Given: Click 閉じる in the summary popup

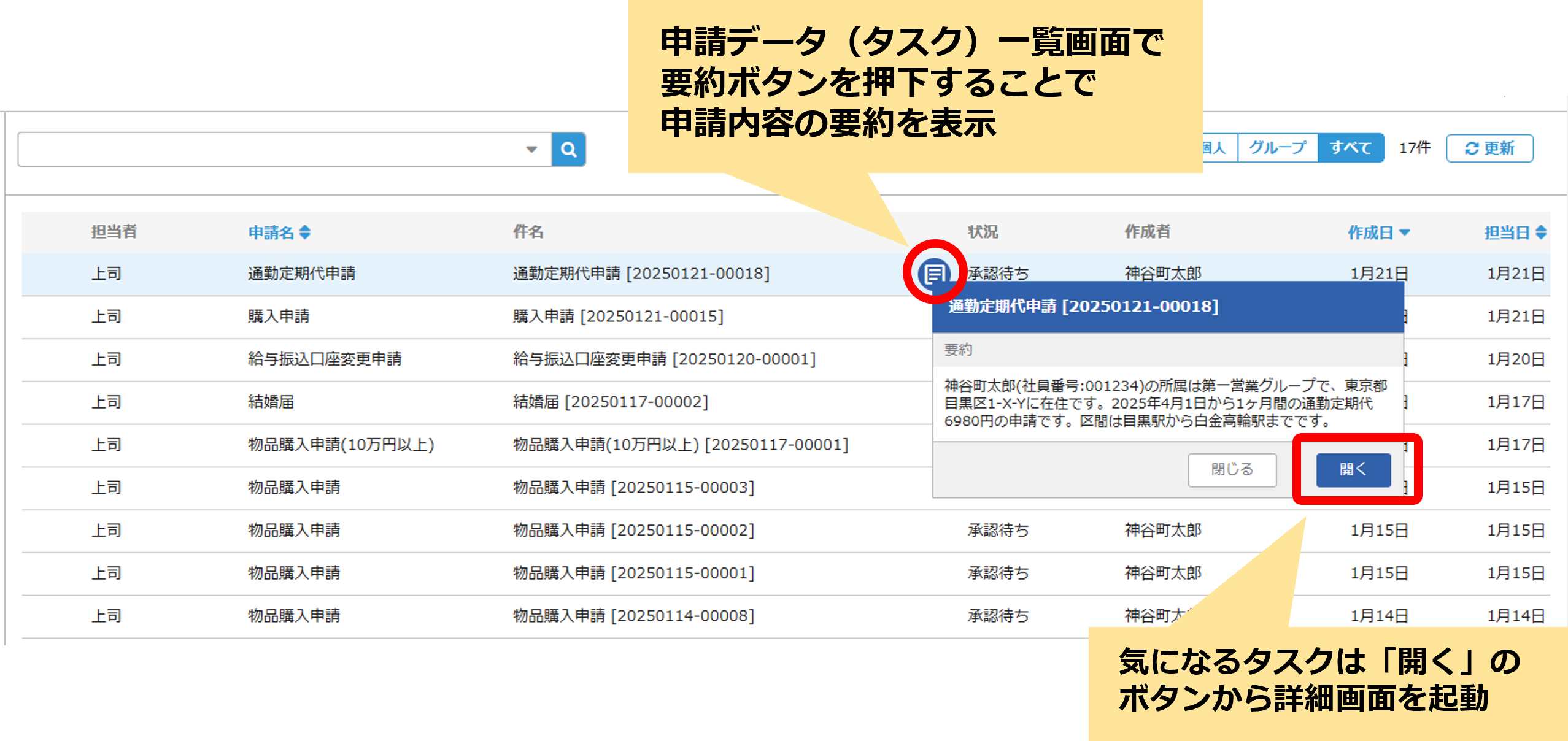Looking at the screenshot, I should click(1232, 470).
